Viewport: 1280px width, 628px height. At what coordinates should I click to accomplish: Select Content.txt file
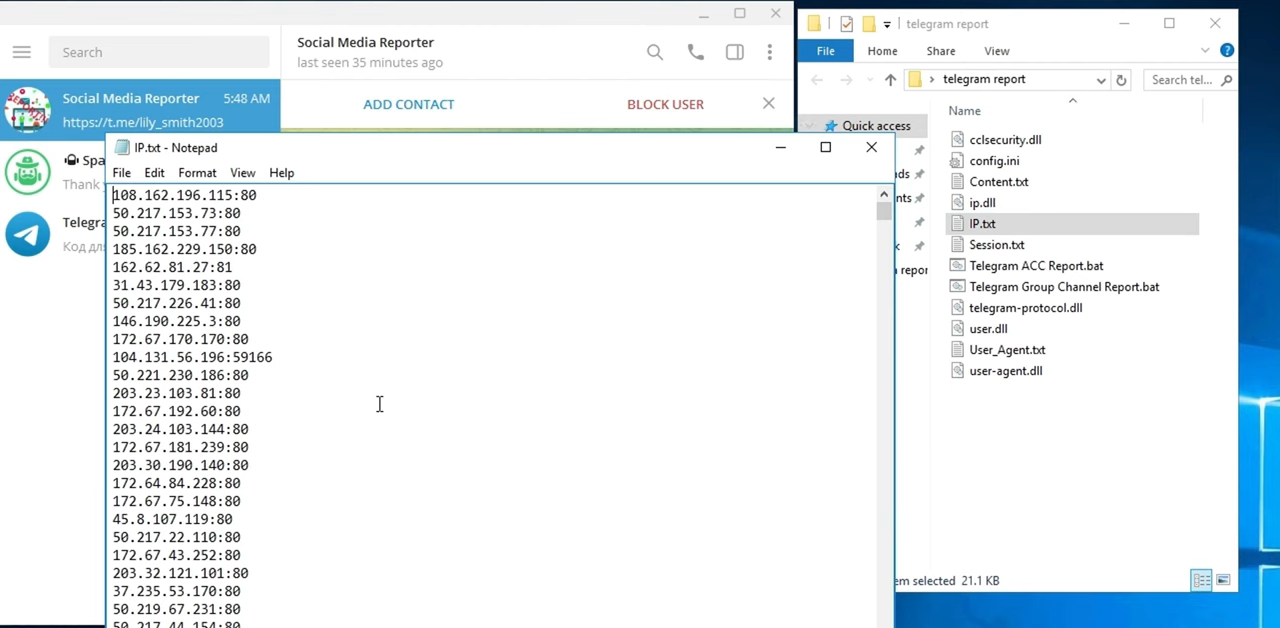998,182
